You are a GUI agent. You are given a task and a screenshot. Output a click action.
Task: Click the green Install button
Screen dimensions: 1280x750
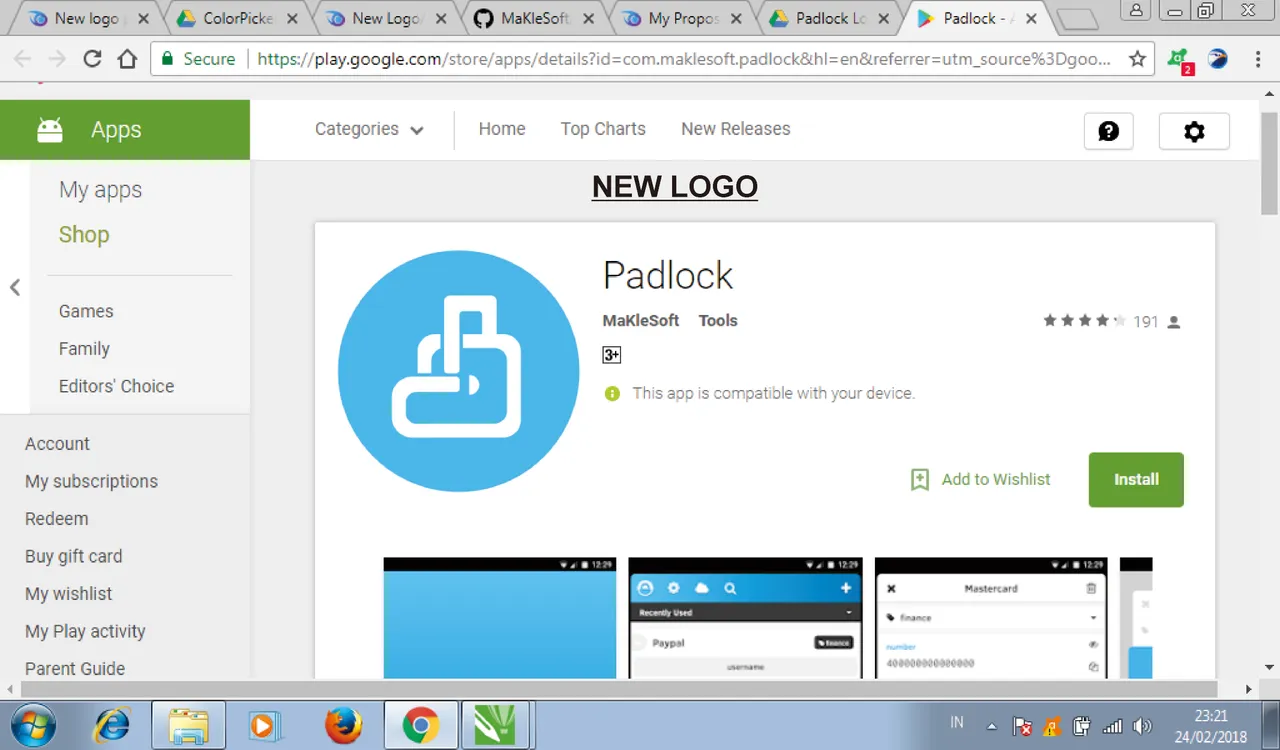pyautogui.click(x=1136, y=480)
